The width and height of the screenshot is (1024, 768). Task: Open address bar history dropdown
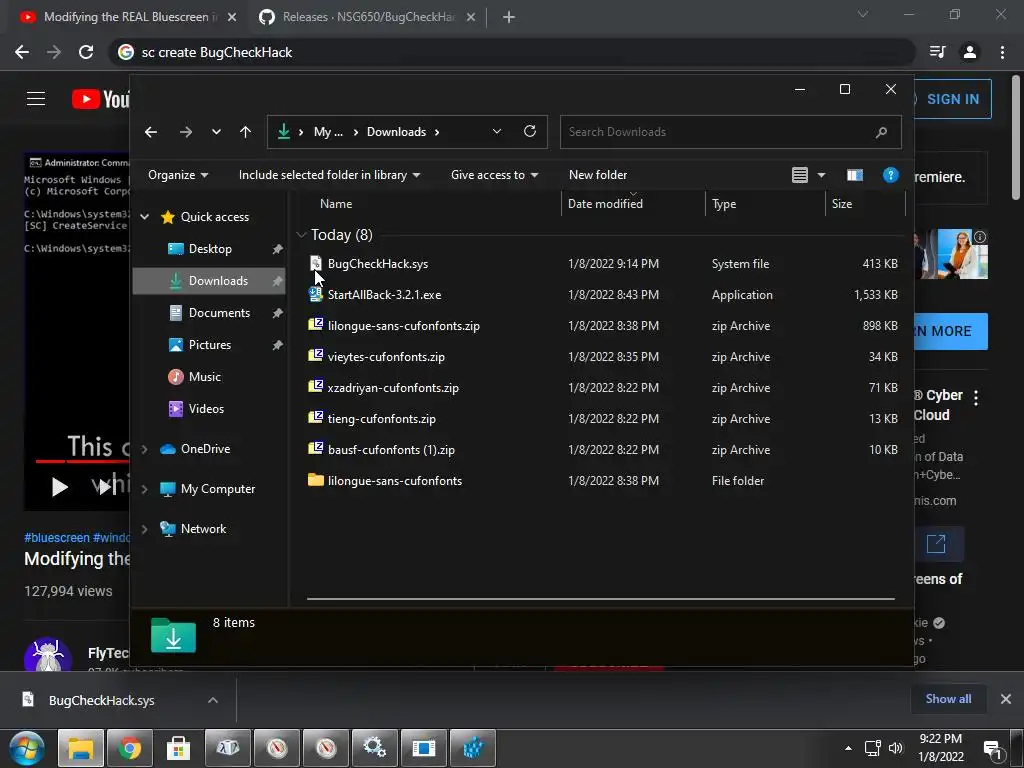click(x=496, y=131)
